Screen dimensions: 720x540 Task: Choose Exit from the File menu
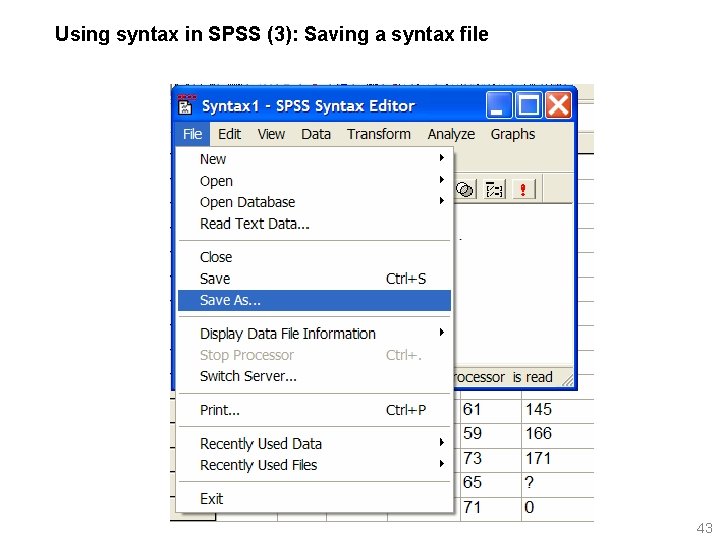tap(315, 499)
